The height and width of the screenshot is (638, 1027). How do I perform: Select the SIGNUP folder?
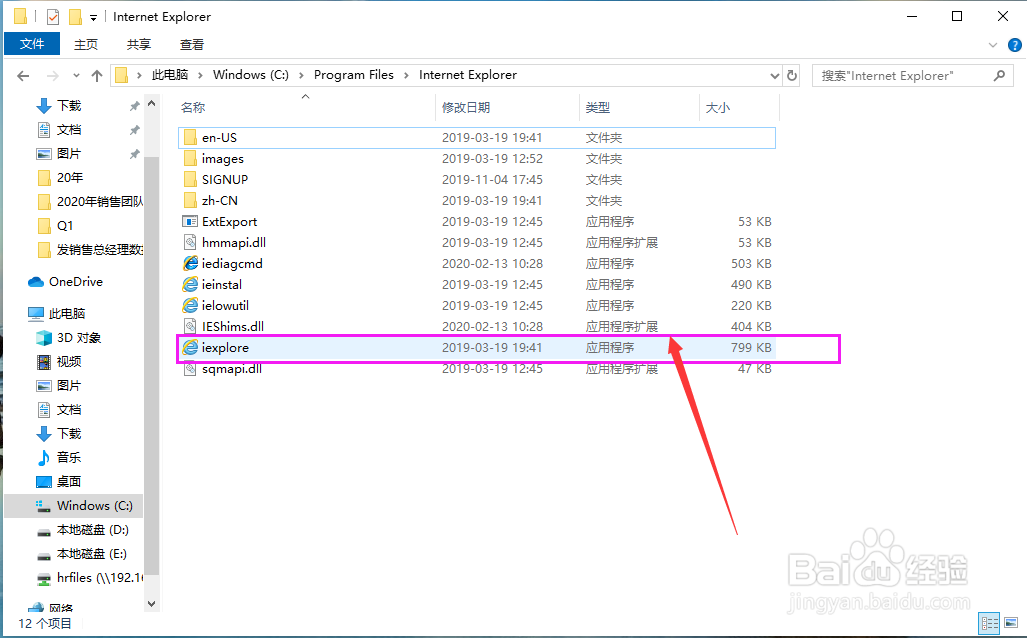coord(477,179)
